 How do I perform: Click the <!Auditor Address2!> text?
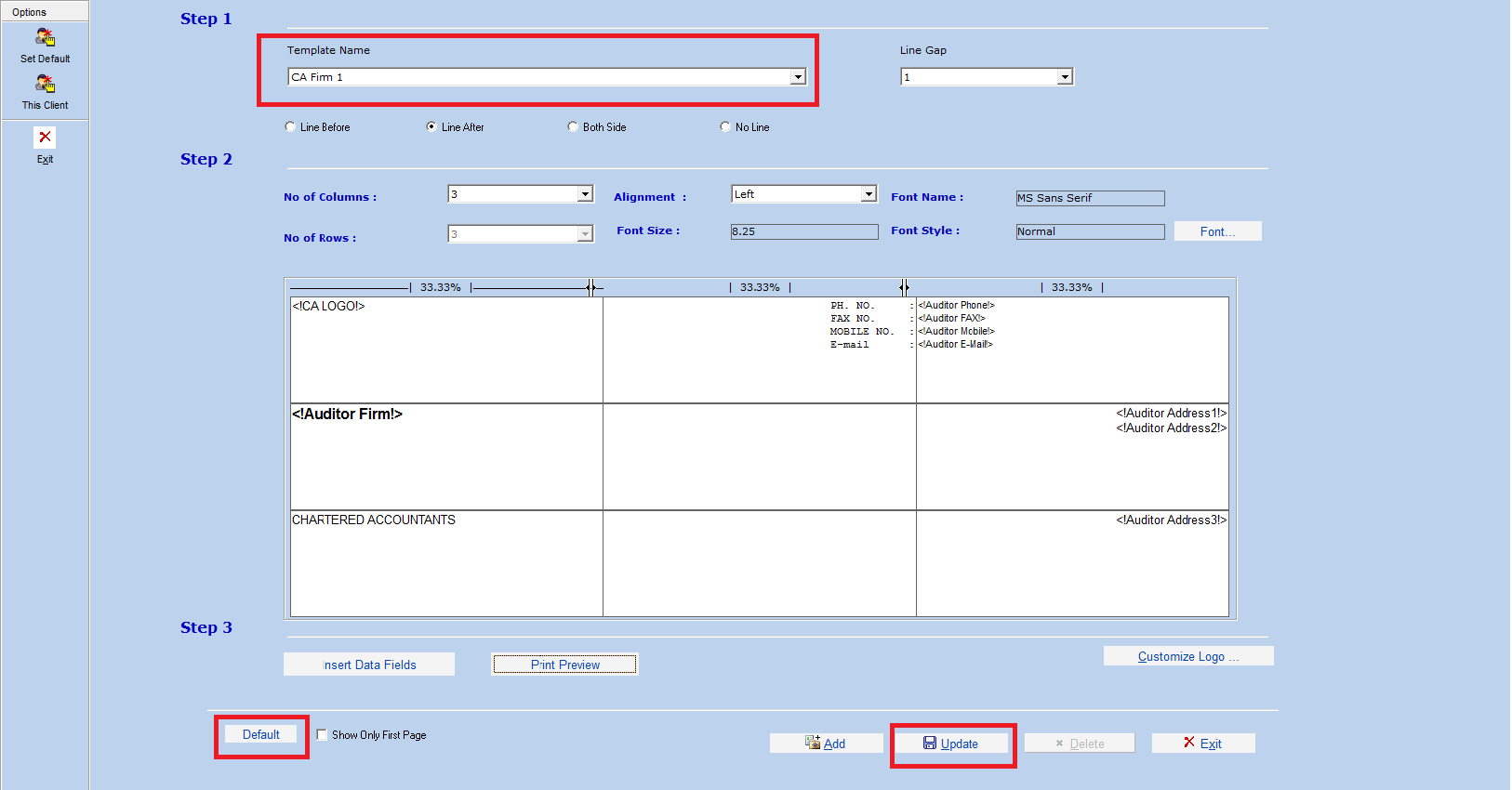[1172, 428]
